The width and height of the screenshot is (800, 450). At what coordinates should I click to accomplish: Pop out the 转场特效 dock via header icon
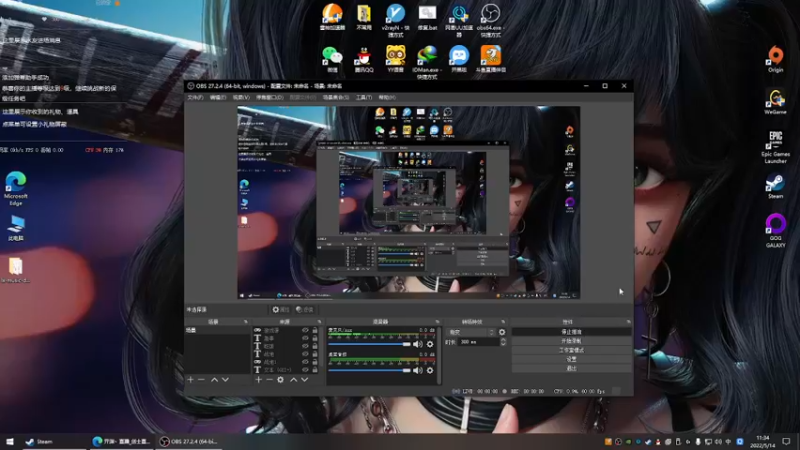[x=503, y=322]
